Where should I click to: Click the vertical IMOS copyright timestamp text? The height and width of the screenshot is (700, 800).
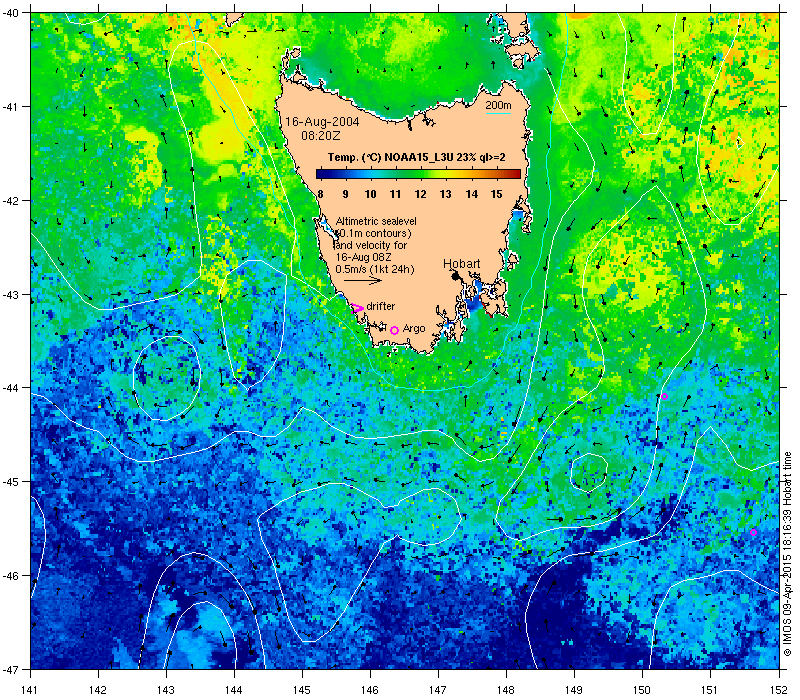tap(787, 555)
